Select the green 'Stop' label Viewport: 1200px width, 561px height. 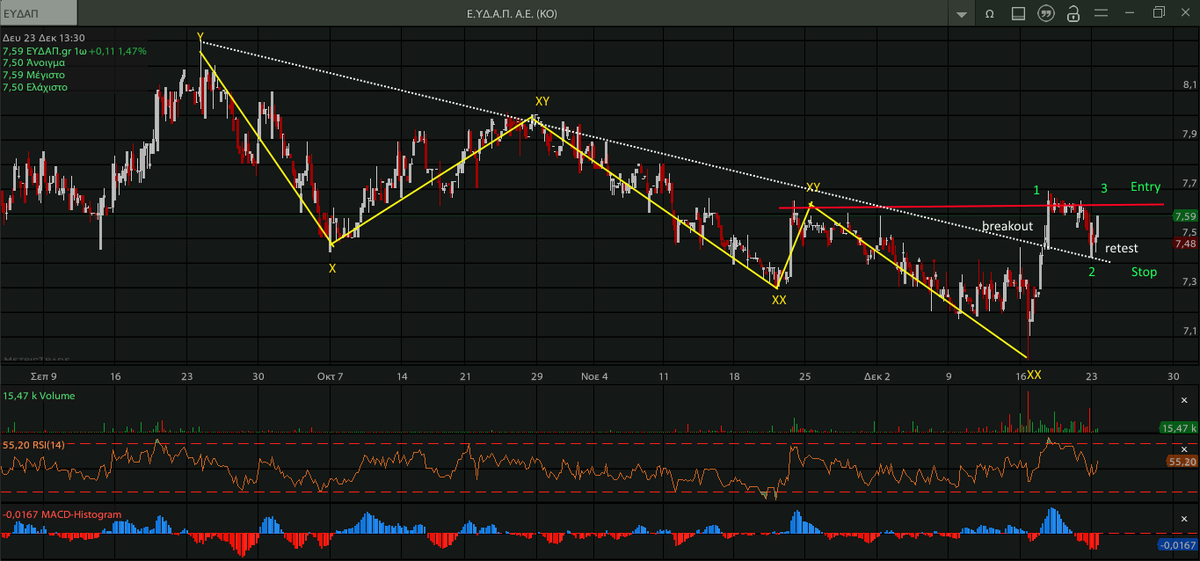(1144, 272)
